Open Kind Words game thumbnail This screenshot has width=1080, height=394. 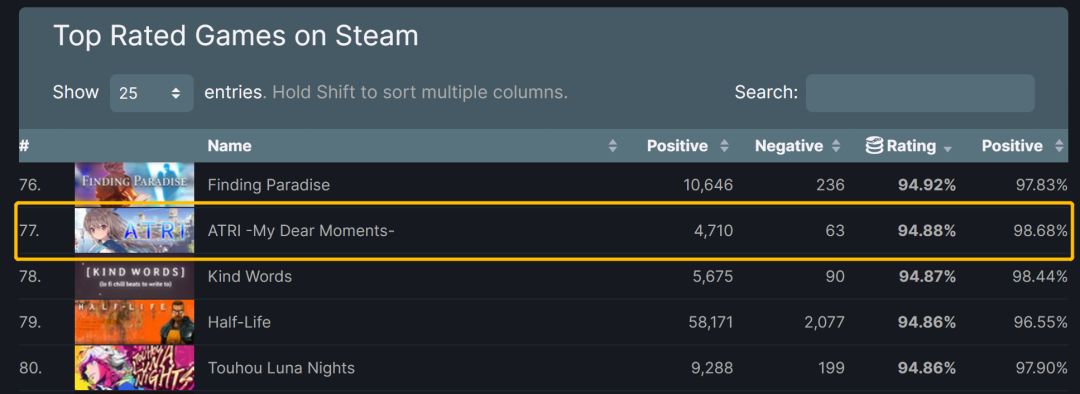point(134,276)
